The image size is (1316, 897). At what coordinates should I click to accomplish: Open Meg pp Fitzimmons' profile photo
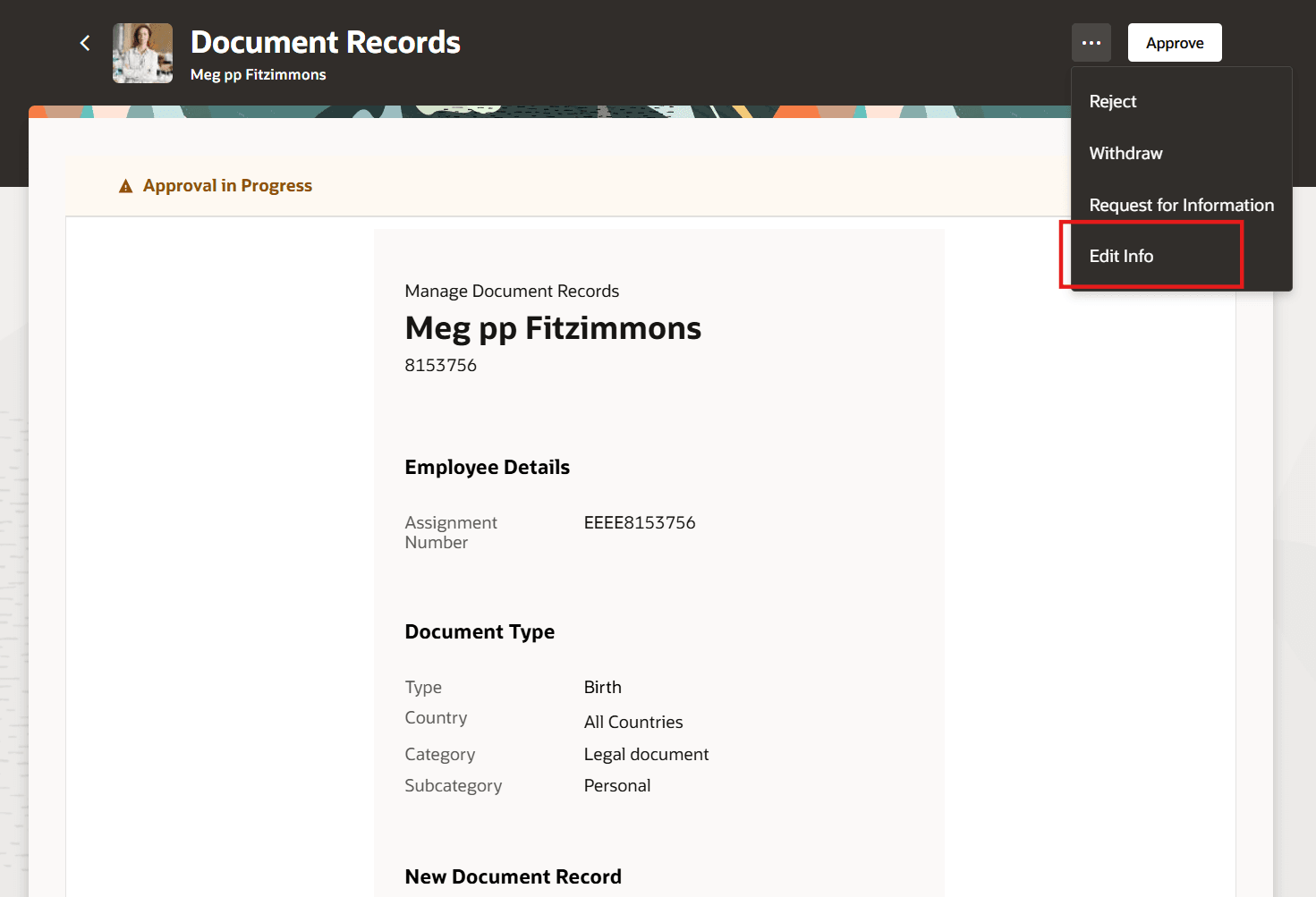(141, 54)
